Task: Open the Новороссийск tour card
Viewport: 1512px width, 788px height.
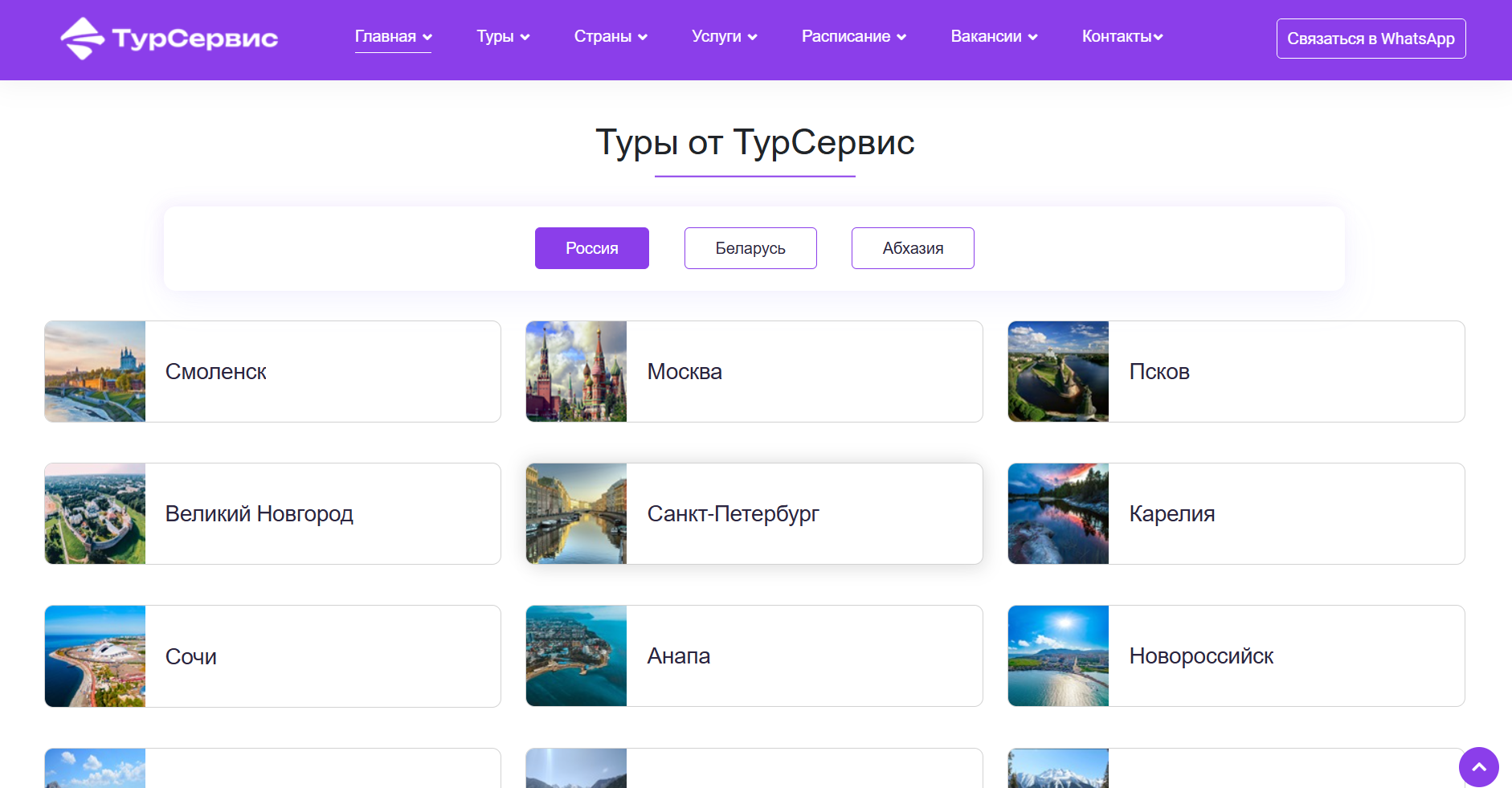Action: (1236, 656)
